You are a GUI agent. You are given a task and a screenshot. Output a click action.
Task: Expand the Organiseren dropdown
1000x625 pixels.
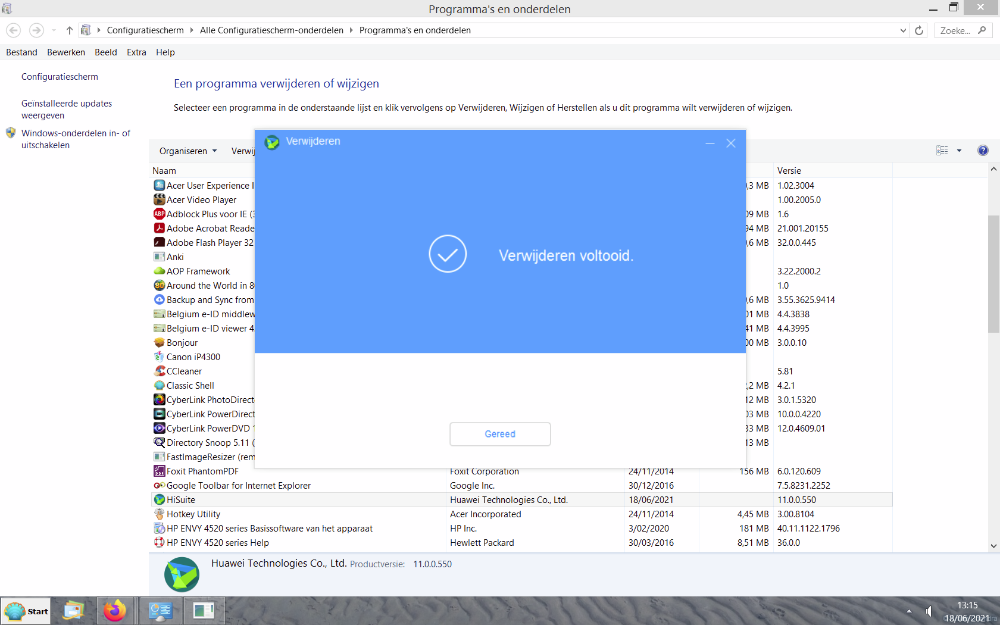188,151
